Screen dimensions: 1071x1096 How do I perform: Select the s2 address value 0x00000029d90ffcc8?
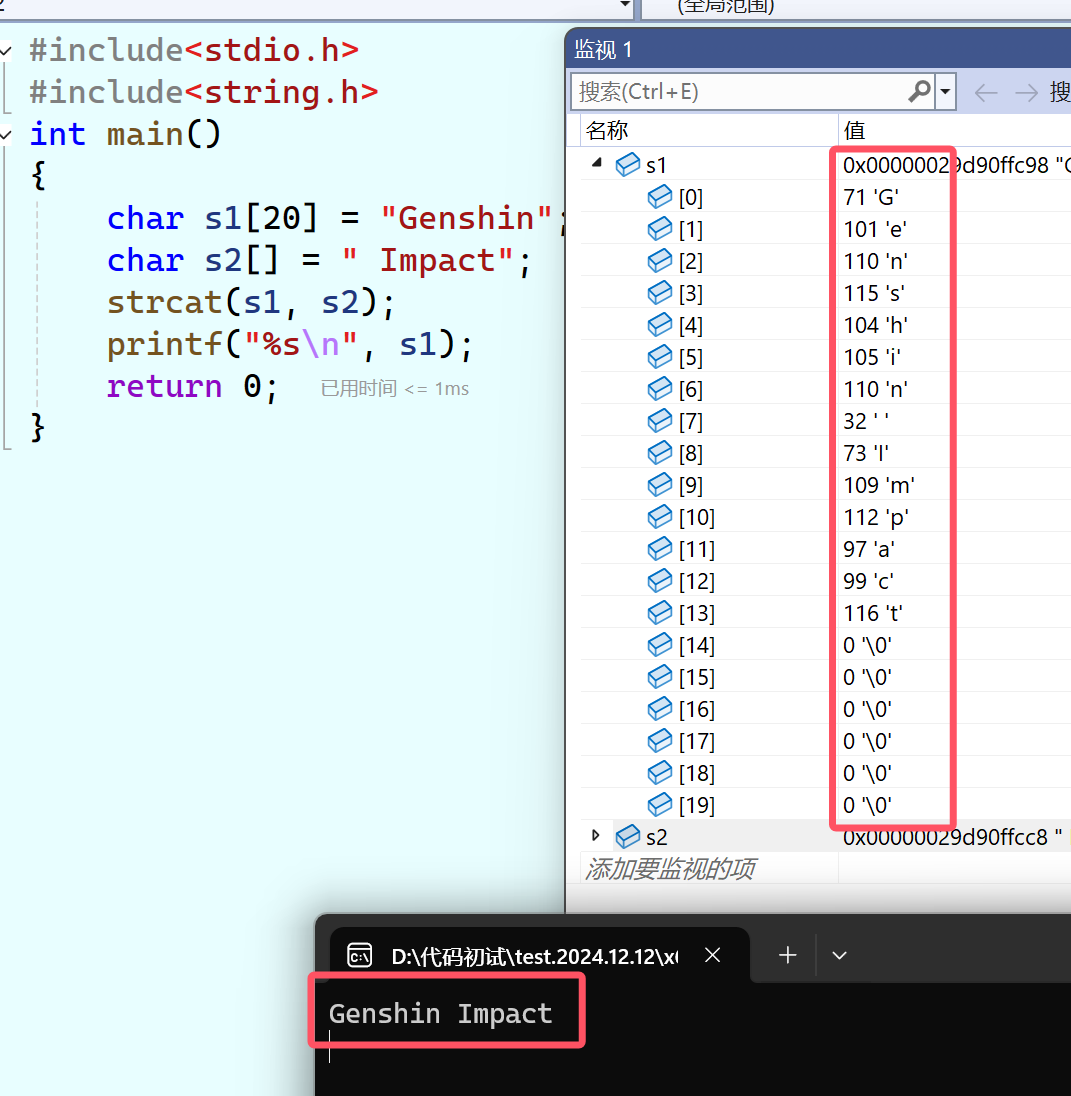(945, 837)
